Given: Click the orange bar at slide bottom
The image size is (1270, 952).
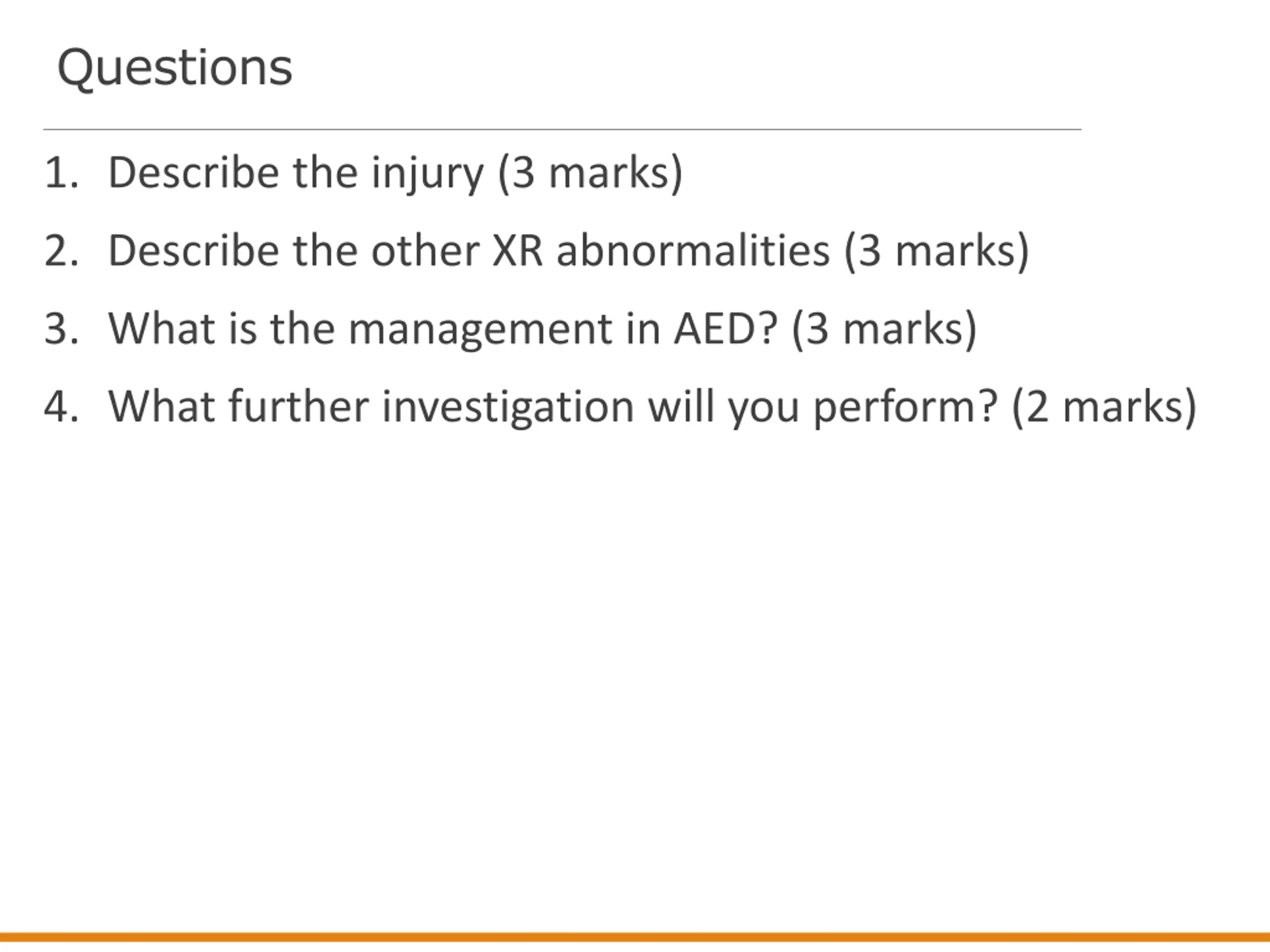Looking at the screenshot, I should (x=635, y=937).
